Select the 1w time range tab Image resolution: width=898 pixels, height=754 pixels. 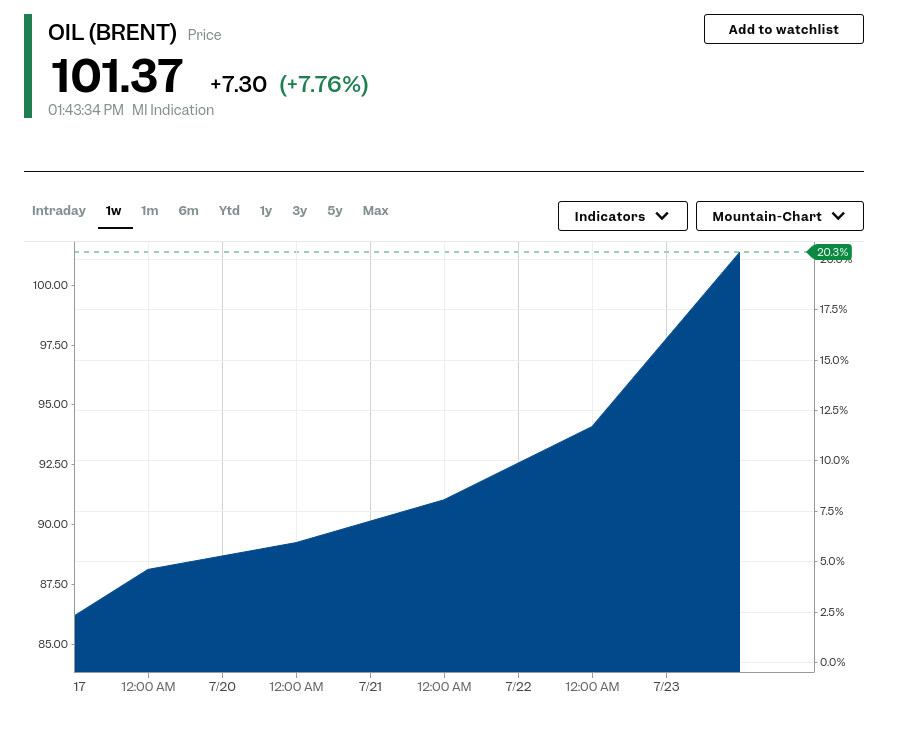tap(113, 211)
